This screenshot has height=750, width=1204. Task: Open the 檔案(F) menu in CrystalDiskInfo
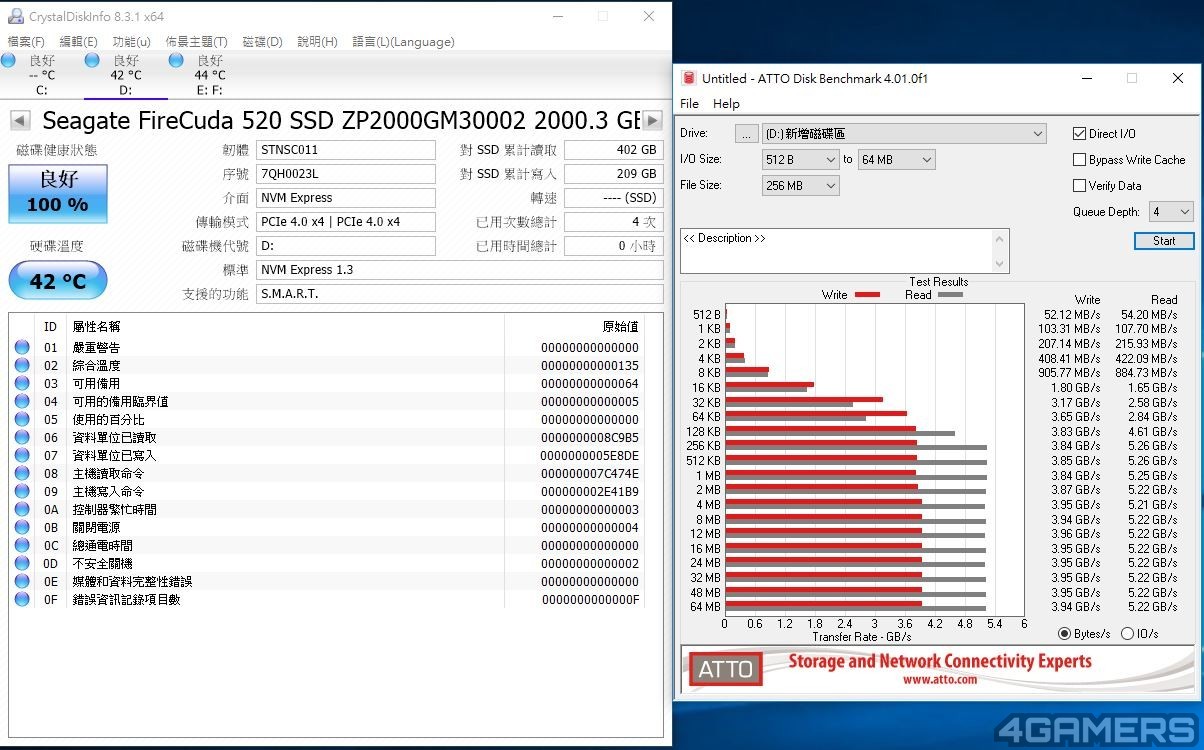(x=26, y=42)
